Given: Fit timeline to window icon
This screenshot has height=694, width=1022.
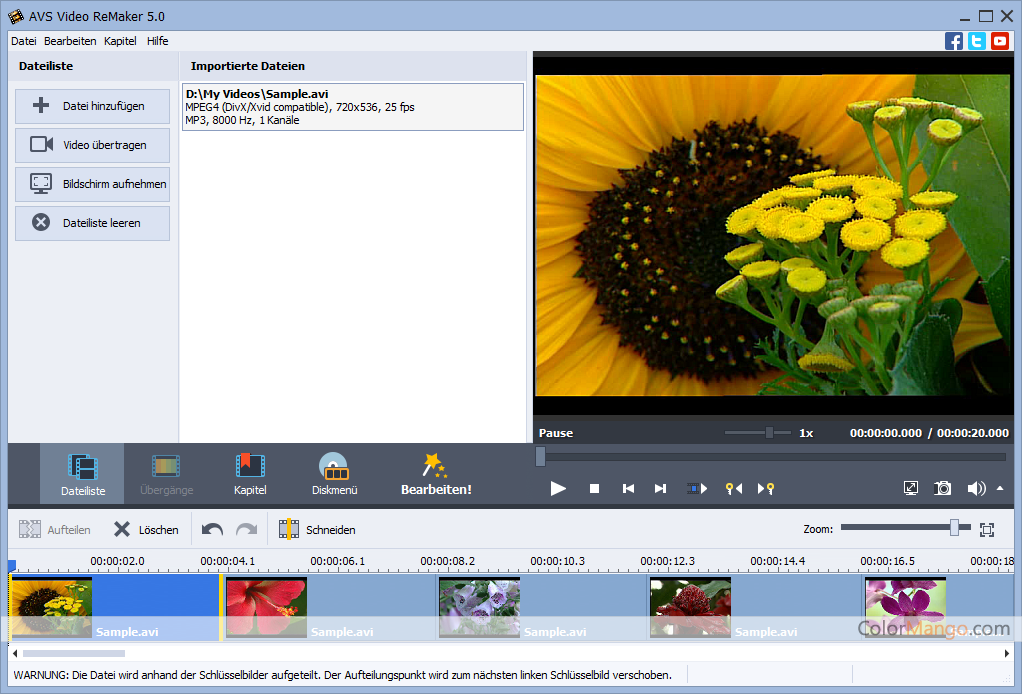Looking at the screenshot, I should (987, 530).
